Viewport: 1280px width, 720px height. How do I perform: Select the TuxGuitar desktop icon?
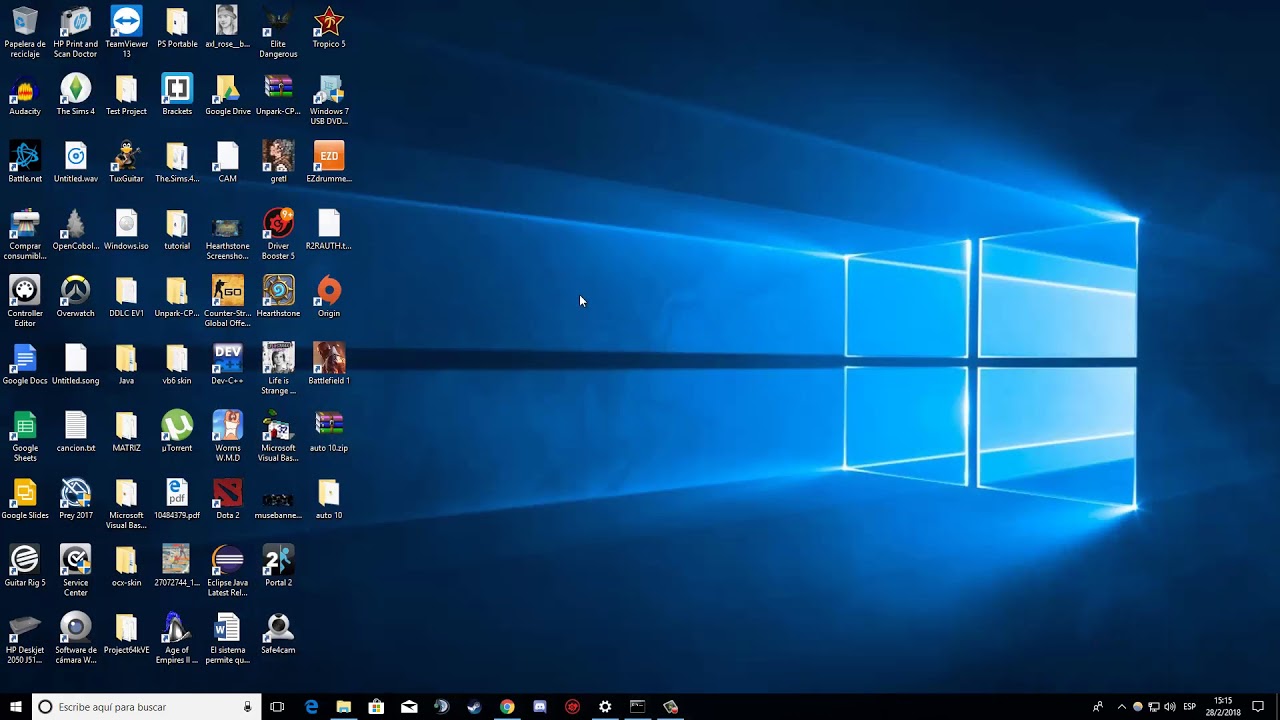[x=126, y=162]
